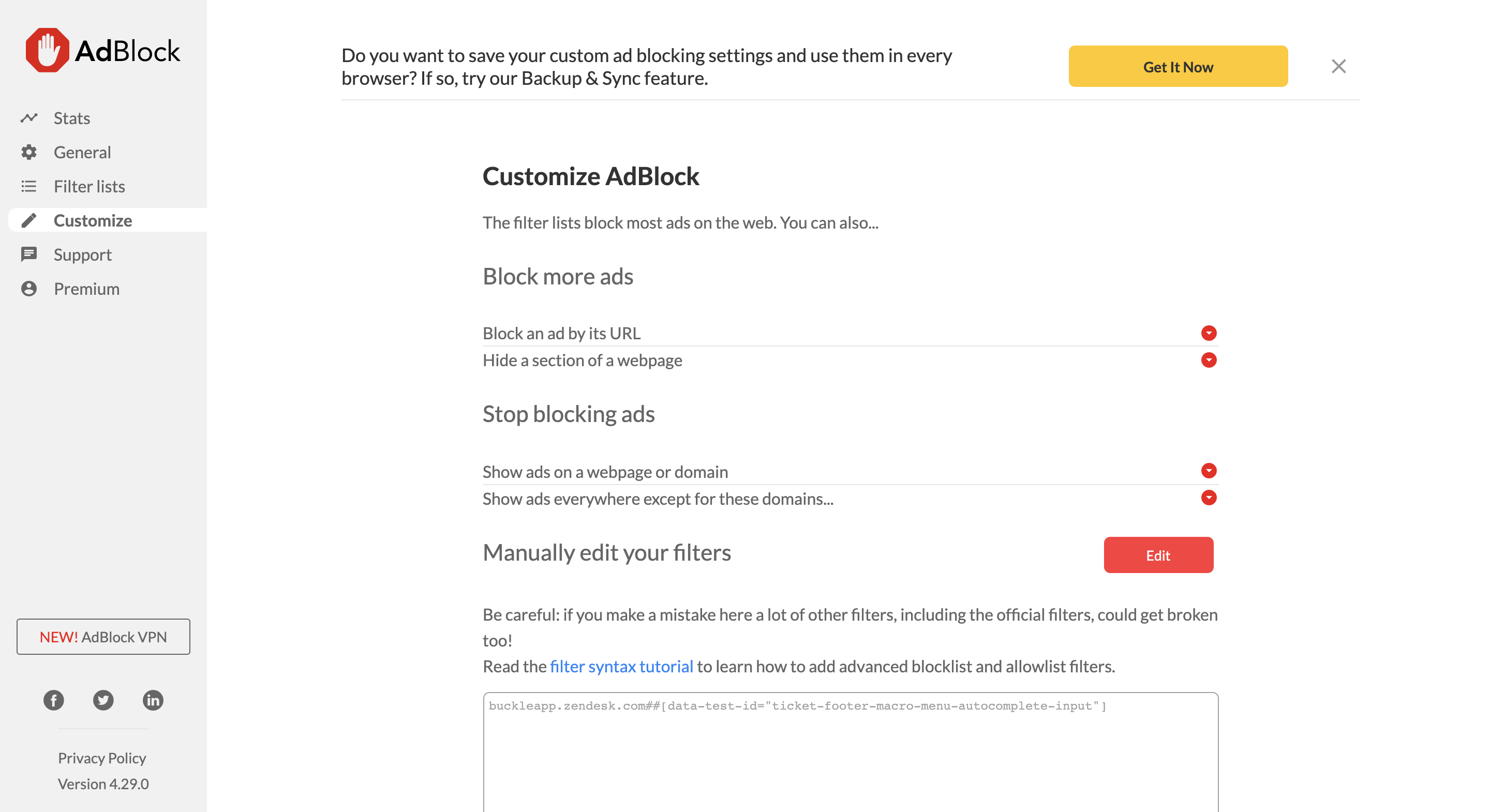The width and height of the screenshot is (1490, 812).
Task: Click the Customize pencil icon
Action: click(29, 220)
